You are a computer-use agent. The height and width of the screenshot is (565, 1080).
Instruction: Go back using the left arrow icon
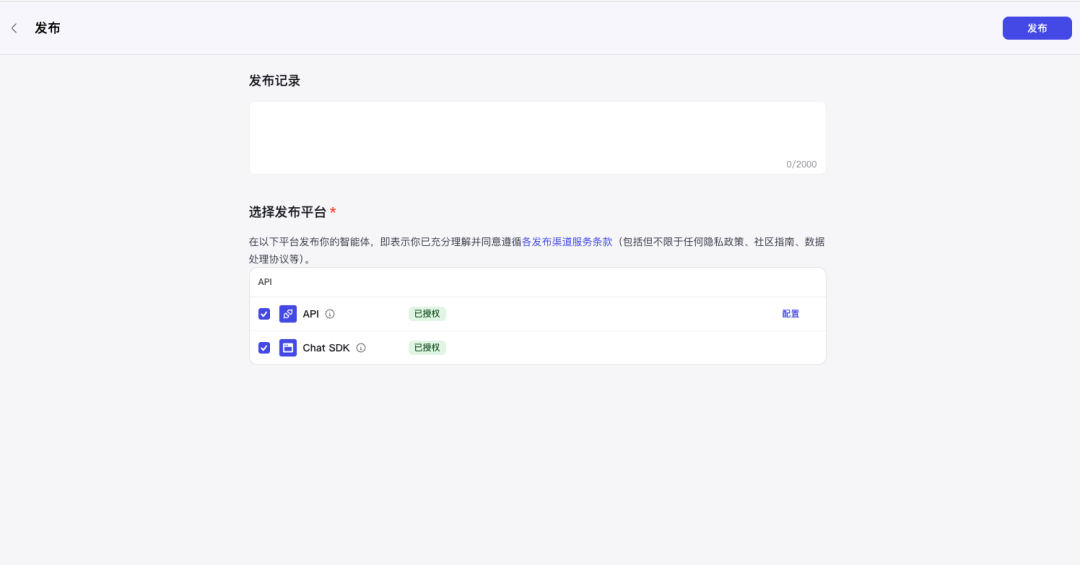point(14,28)
